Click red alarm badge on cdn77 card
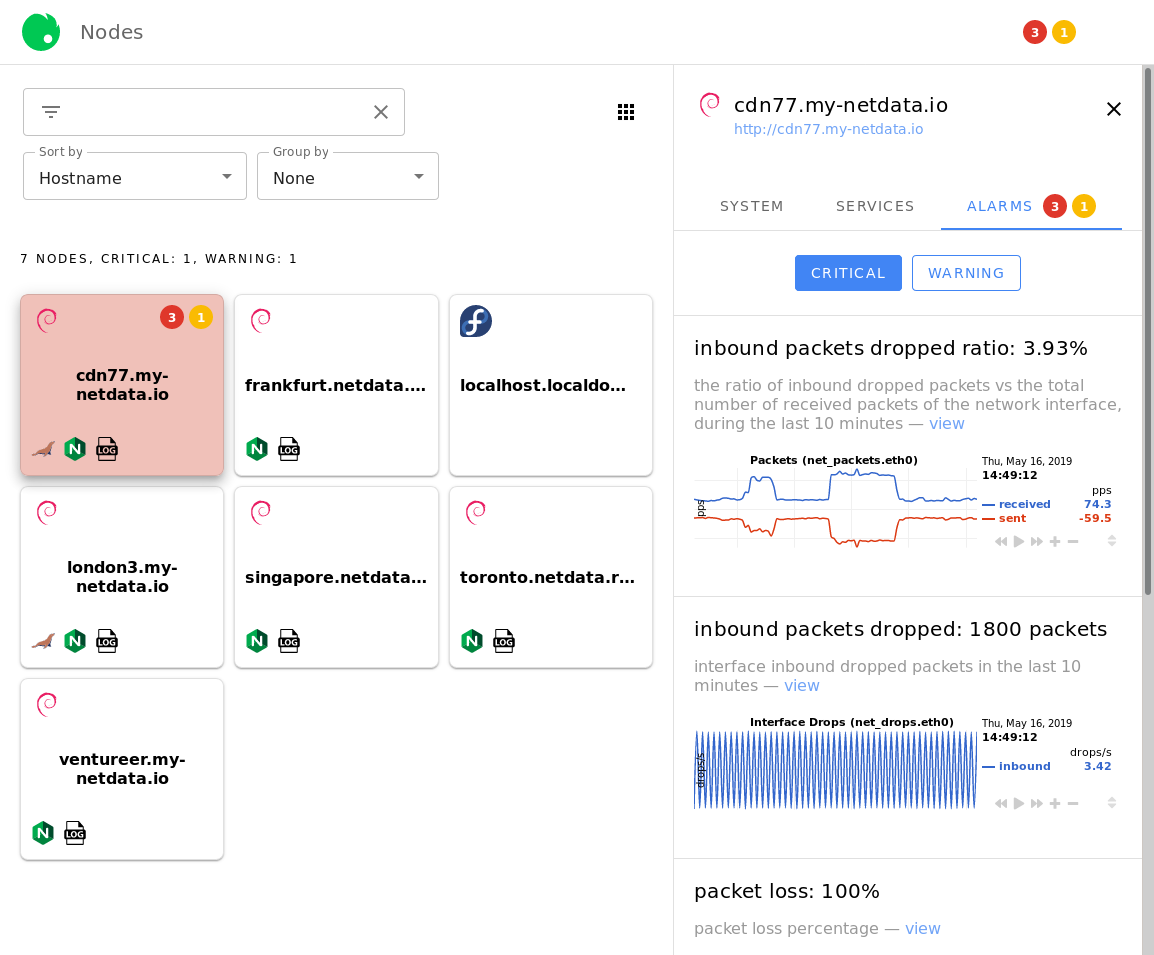The height and width of the screenshot is (955, 1154). (172, 317)
